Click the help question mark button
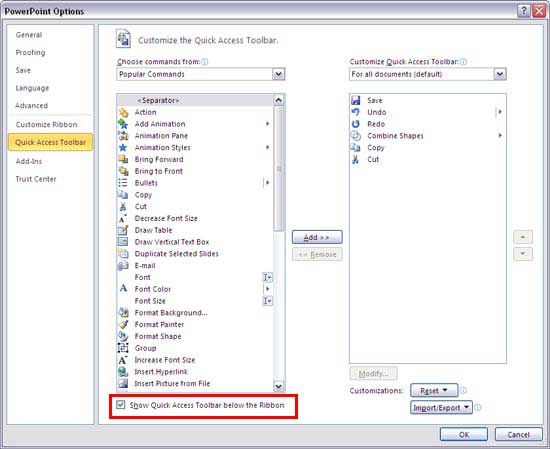Image resolution: width=550 pixels, height=449 pixels. [523, 11]
